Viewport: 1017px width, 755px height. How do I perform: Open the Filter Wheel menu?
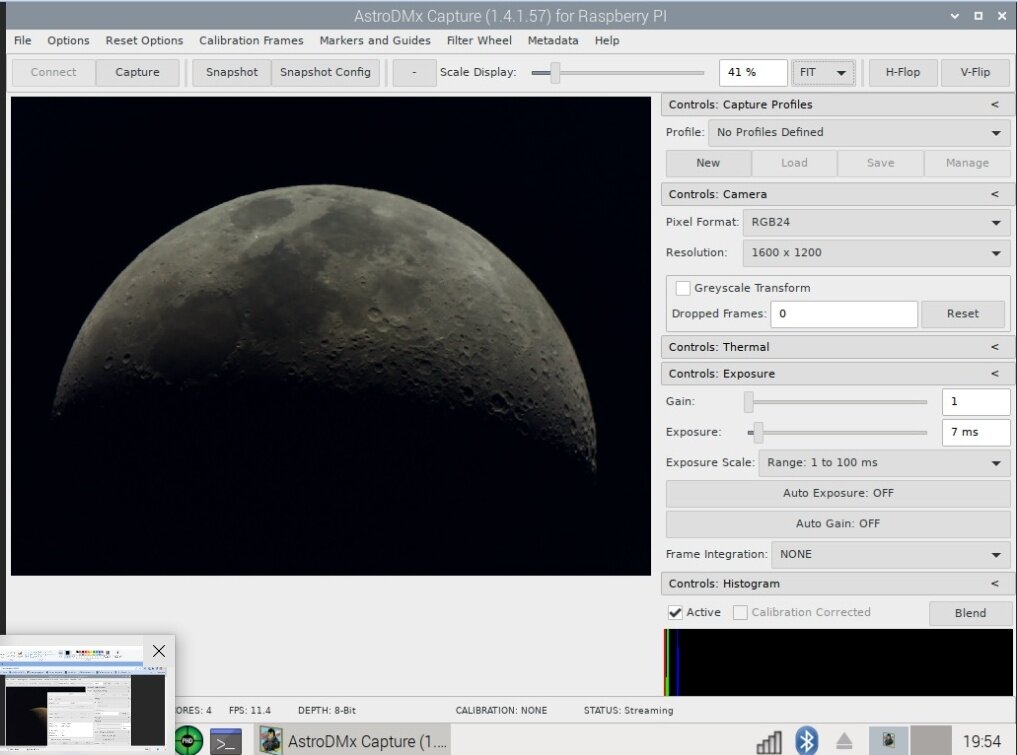click(x=479, y=41)
